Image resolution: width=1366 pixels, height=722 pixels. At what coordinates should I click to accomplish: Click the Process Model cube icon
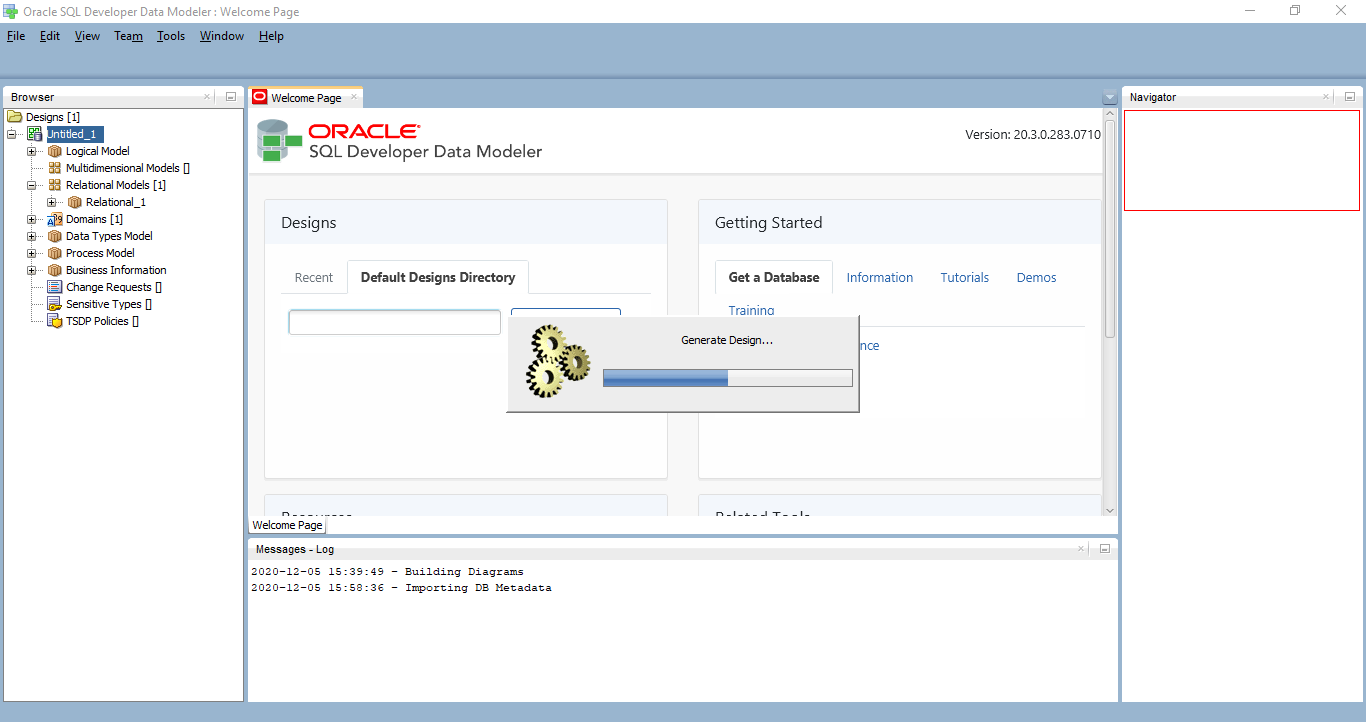pos(55,253)
